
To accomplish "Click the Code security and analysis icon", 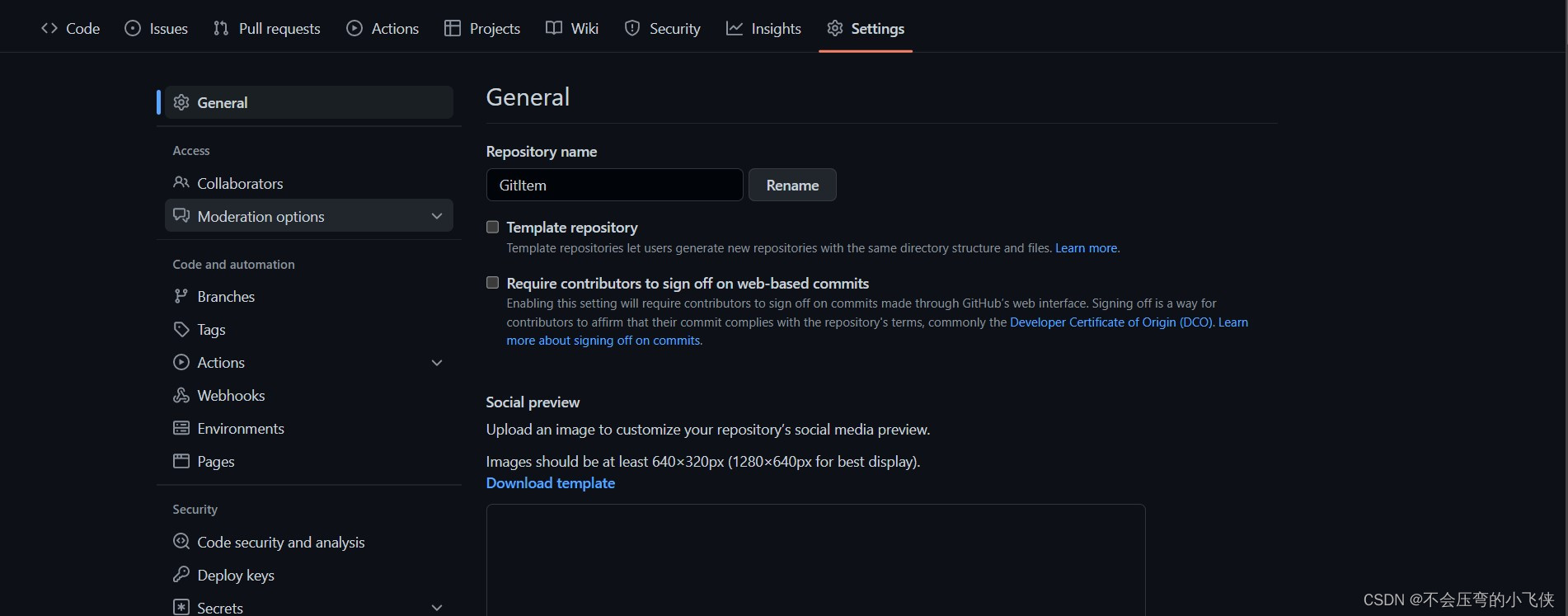I will 181,541.
